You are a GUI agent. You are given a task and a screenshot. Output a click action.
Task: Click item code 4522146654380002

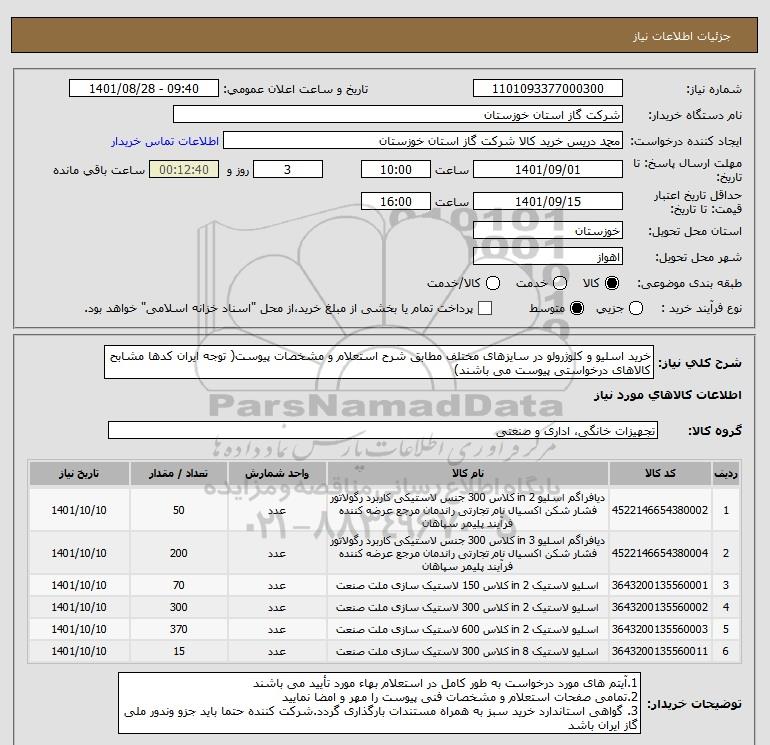pyautogui.click(x=660, y=510)
